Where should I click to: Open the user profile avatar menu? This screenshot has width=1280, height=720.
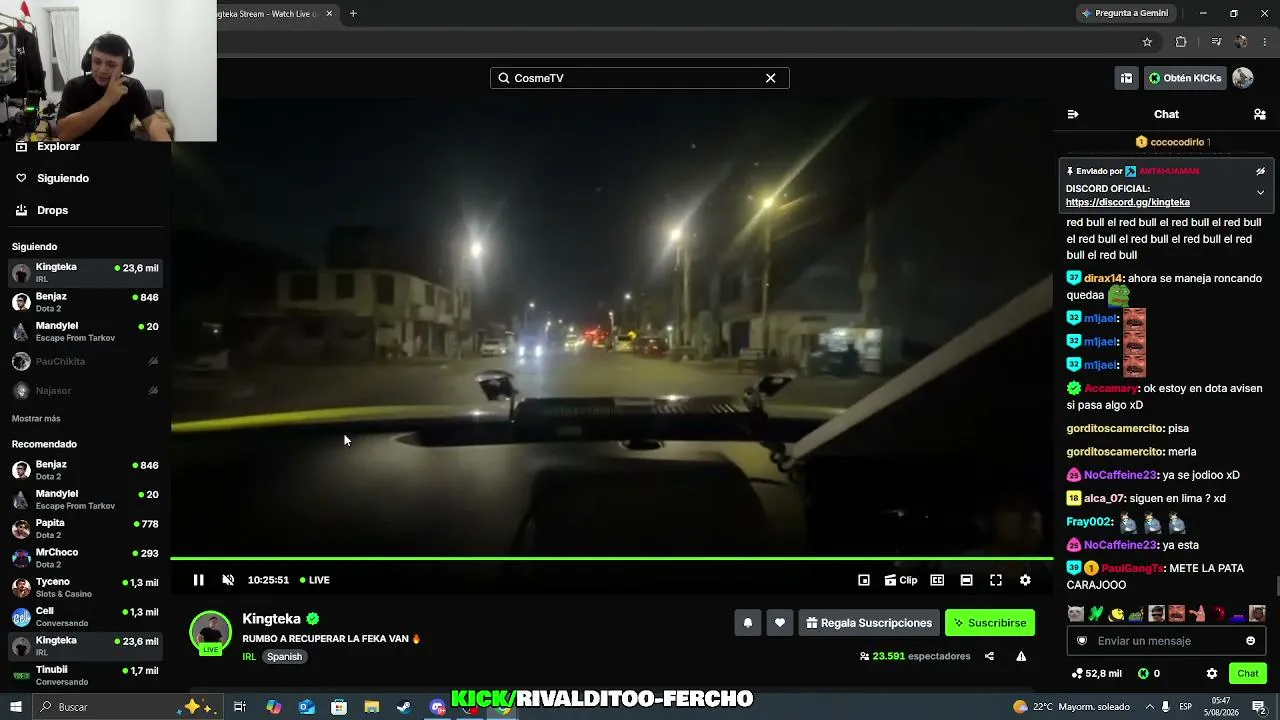tap(1243, 78)
